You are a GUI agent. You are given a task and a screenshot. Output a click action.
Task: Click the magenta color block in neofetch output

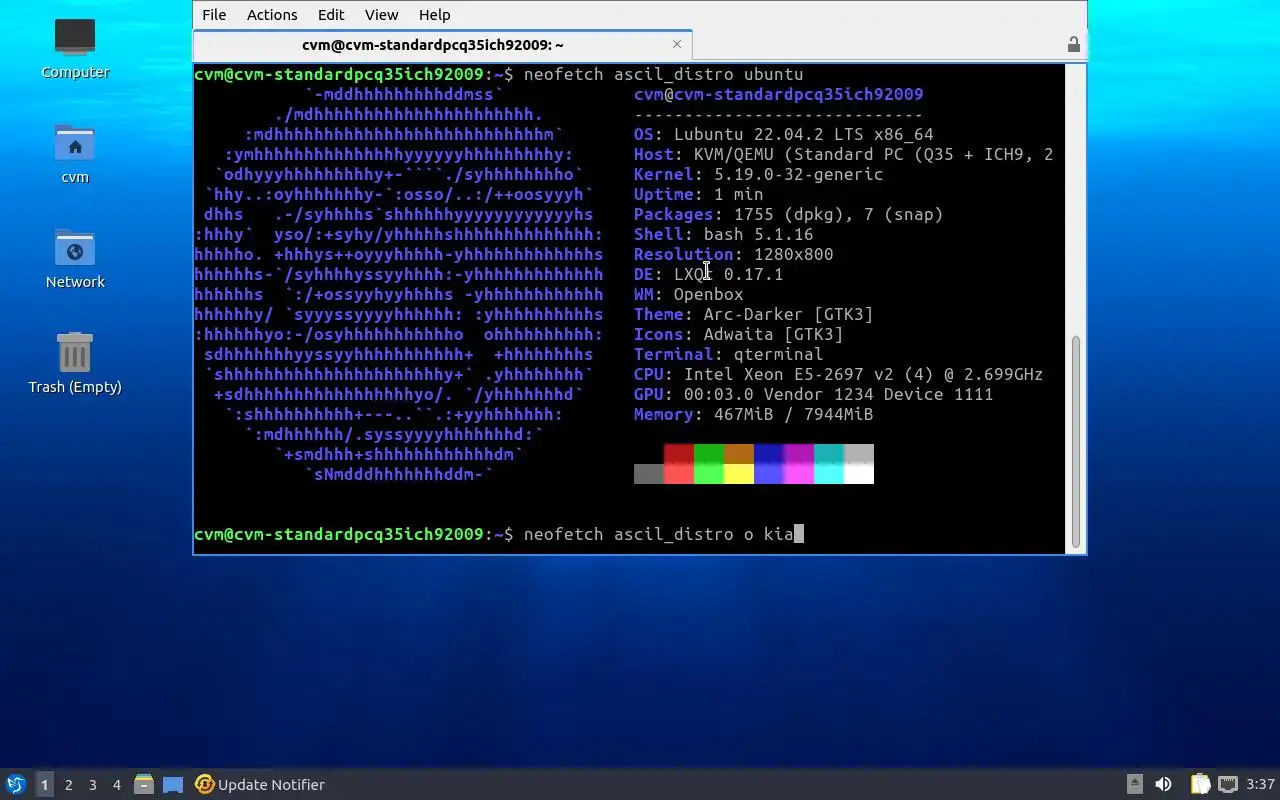[x=799, y=454]
